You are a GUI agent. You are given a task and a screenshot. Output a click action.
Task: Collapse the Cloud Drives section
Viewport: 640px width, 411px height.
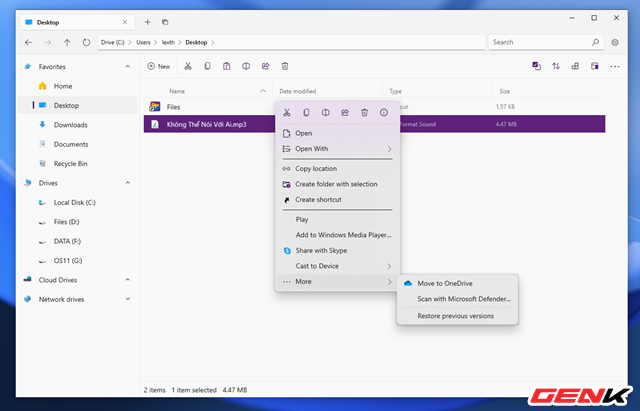(128, 280)
